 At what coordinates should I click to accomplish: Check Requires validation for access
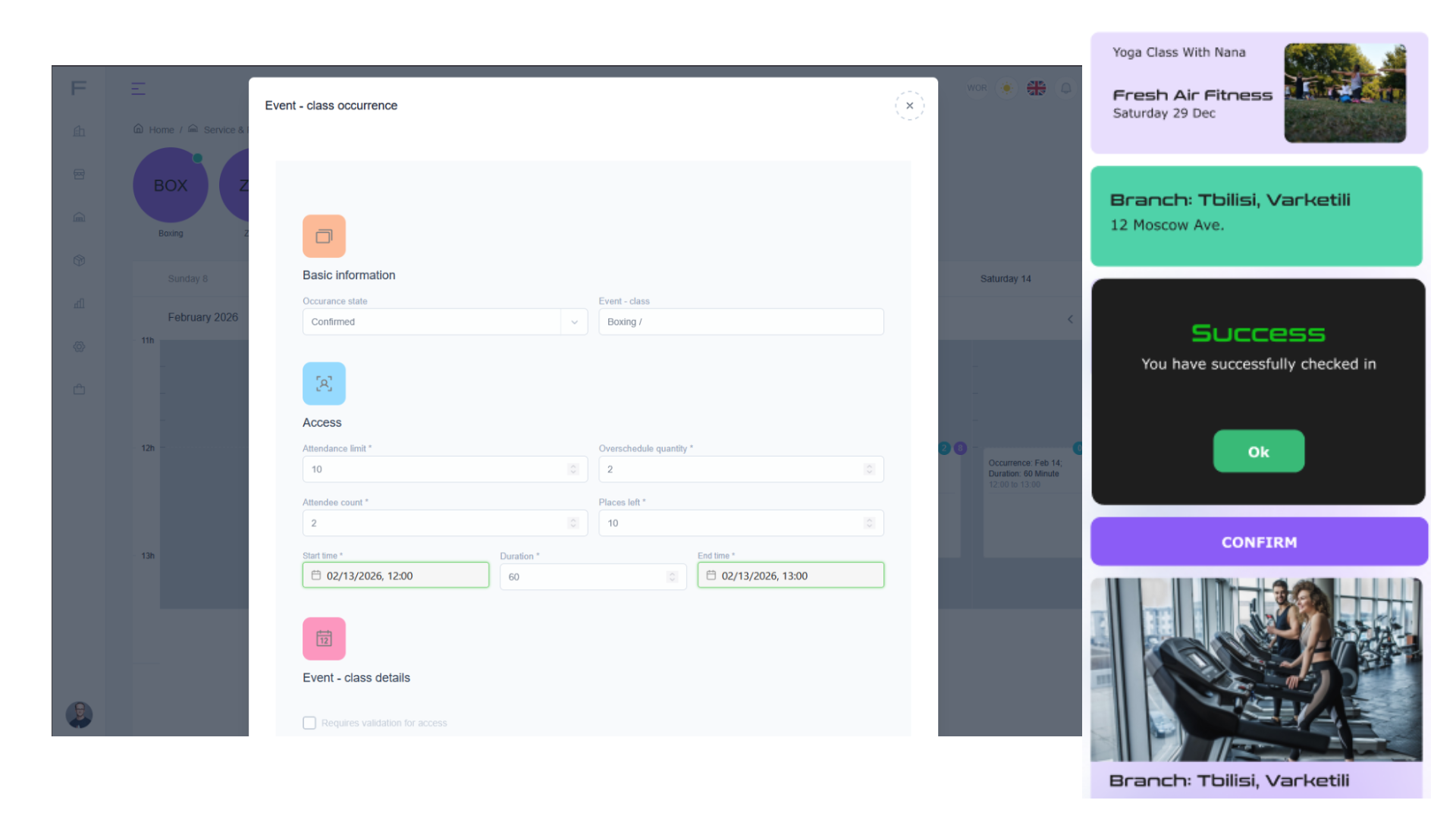click(x=309, y=723)
